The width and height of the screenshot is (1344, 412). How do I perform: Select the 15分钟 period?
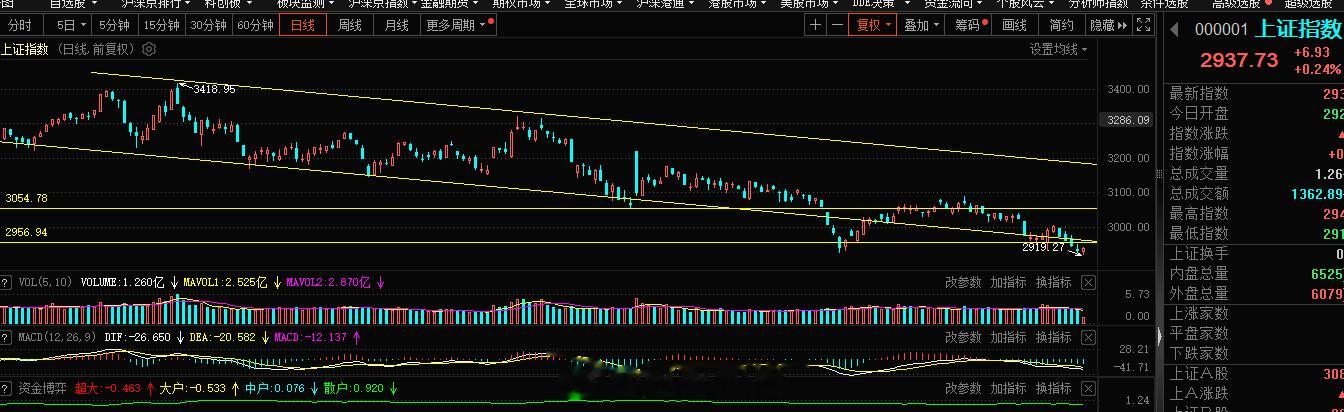click(x=161, y=25)
